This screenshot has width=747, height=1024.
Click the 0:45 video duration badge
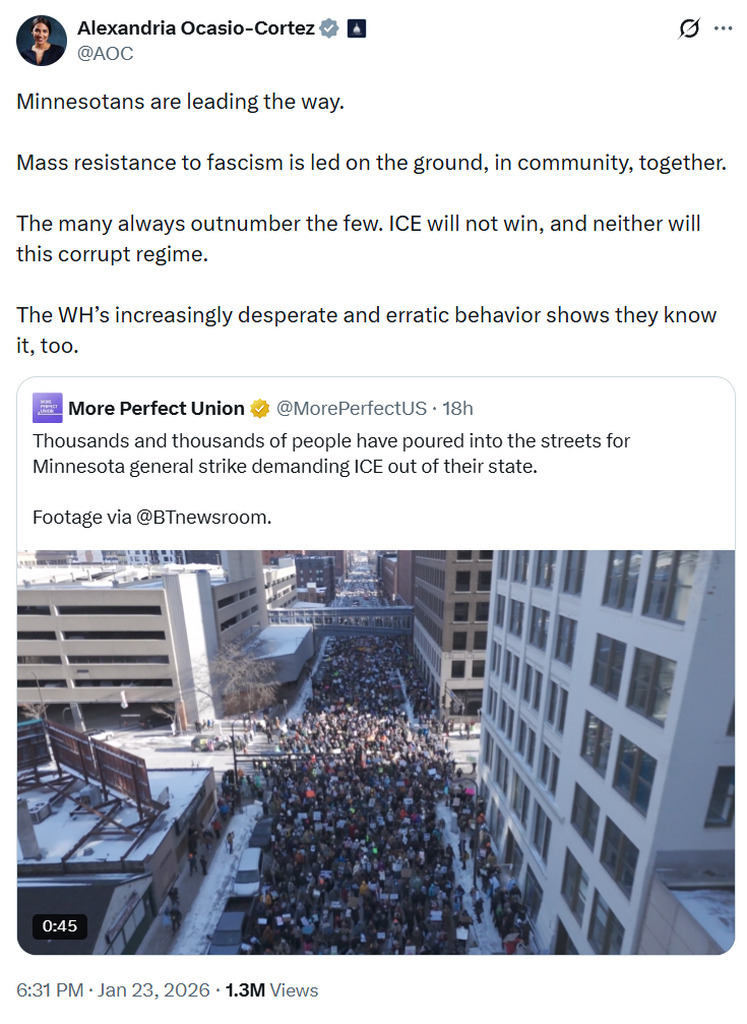tap(60, 925)
